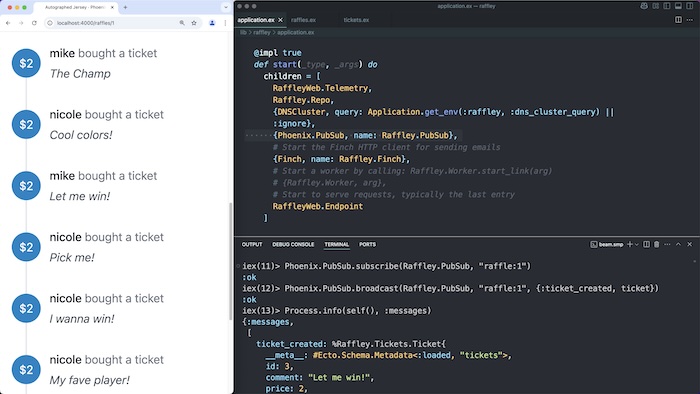
Task: Open the OUTPUT panel tab
Action: 252,245
